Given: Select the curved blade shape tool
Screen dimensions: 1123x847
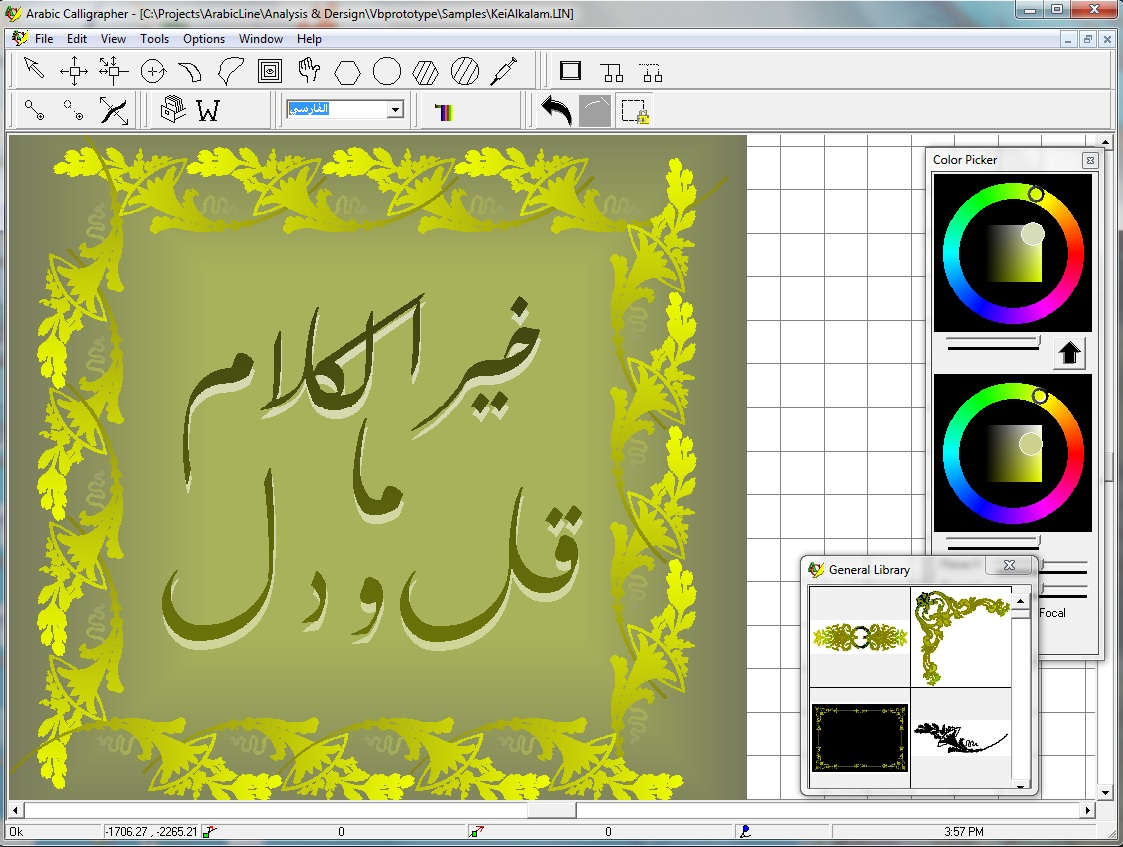Looking at the screenshot, I should pos(191,72).
